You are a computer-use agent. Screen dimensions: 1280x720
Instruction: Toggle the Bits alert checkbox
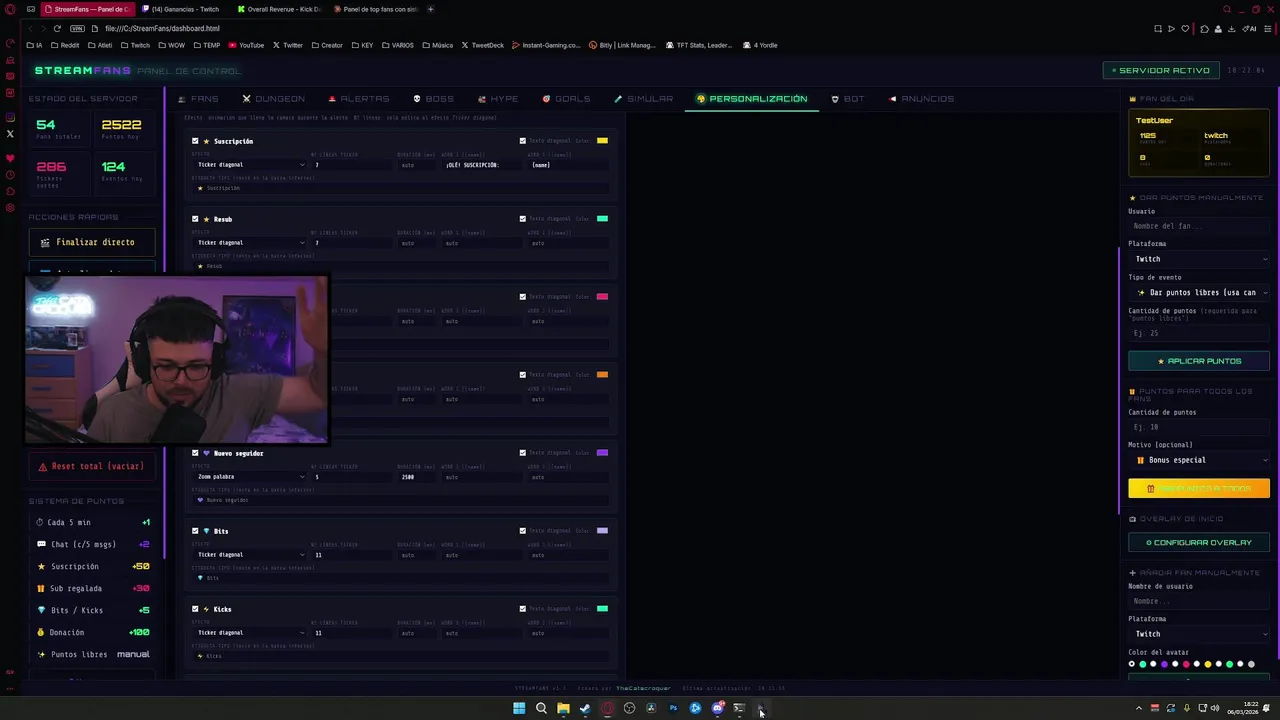click(195, 531)
